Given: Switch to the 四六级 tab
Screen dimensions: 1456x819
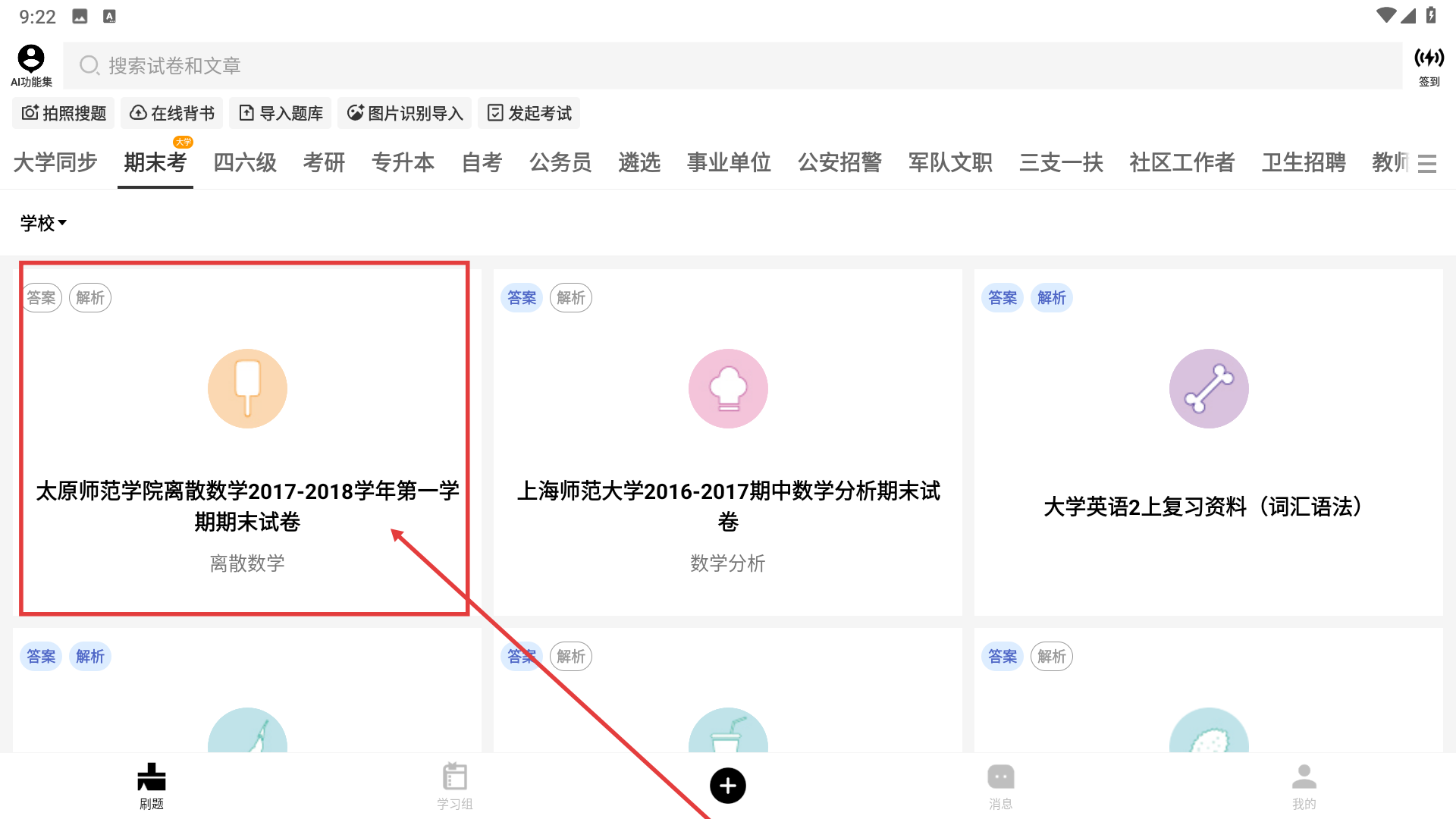Looking at the screenshot, I should (245, 162).
